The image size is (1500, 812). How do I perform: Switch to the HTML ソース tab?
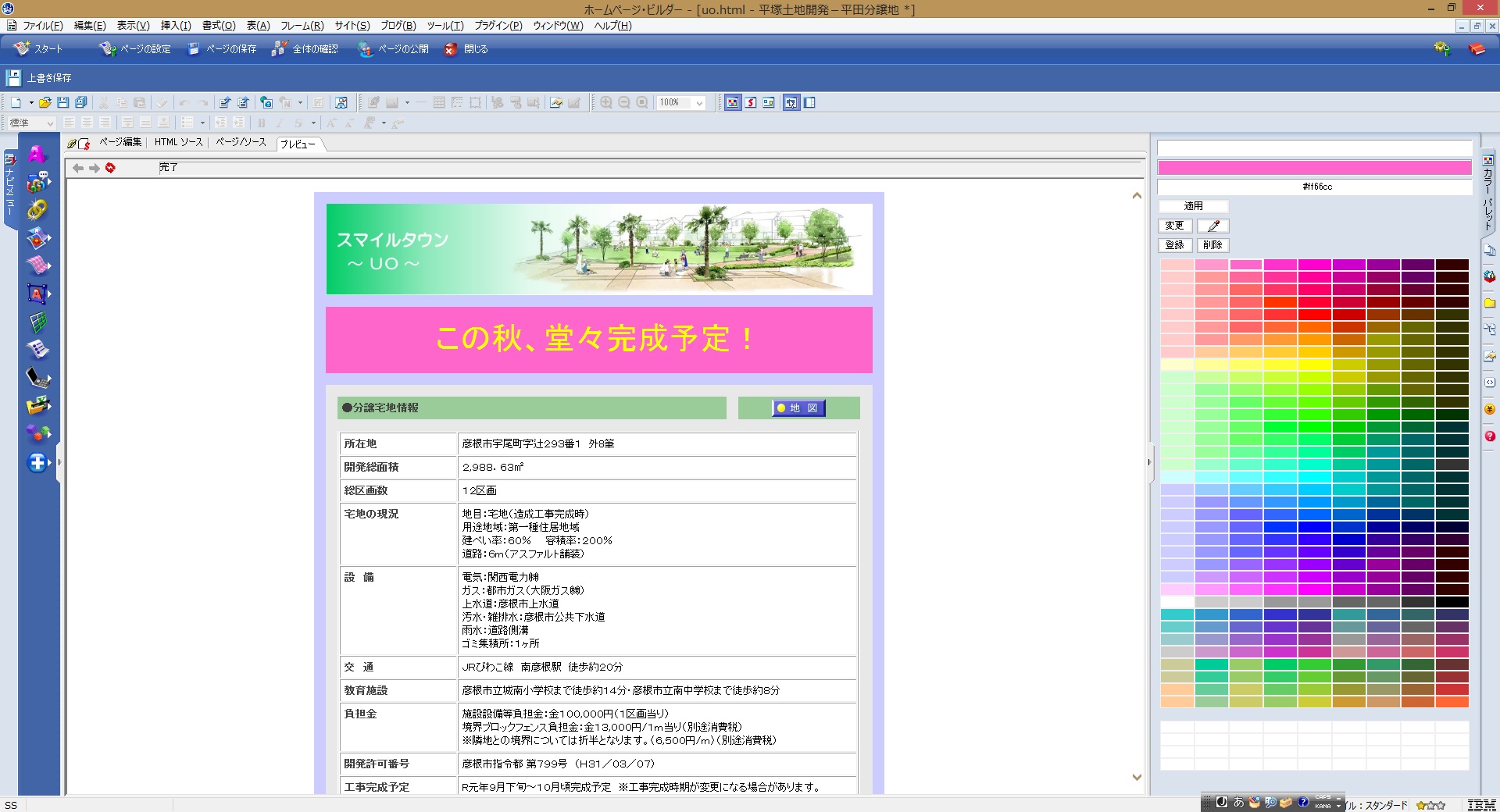pos(178,142)
